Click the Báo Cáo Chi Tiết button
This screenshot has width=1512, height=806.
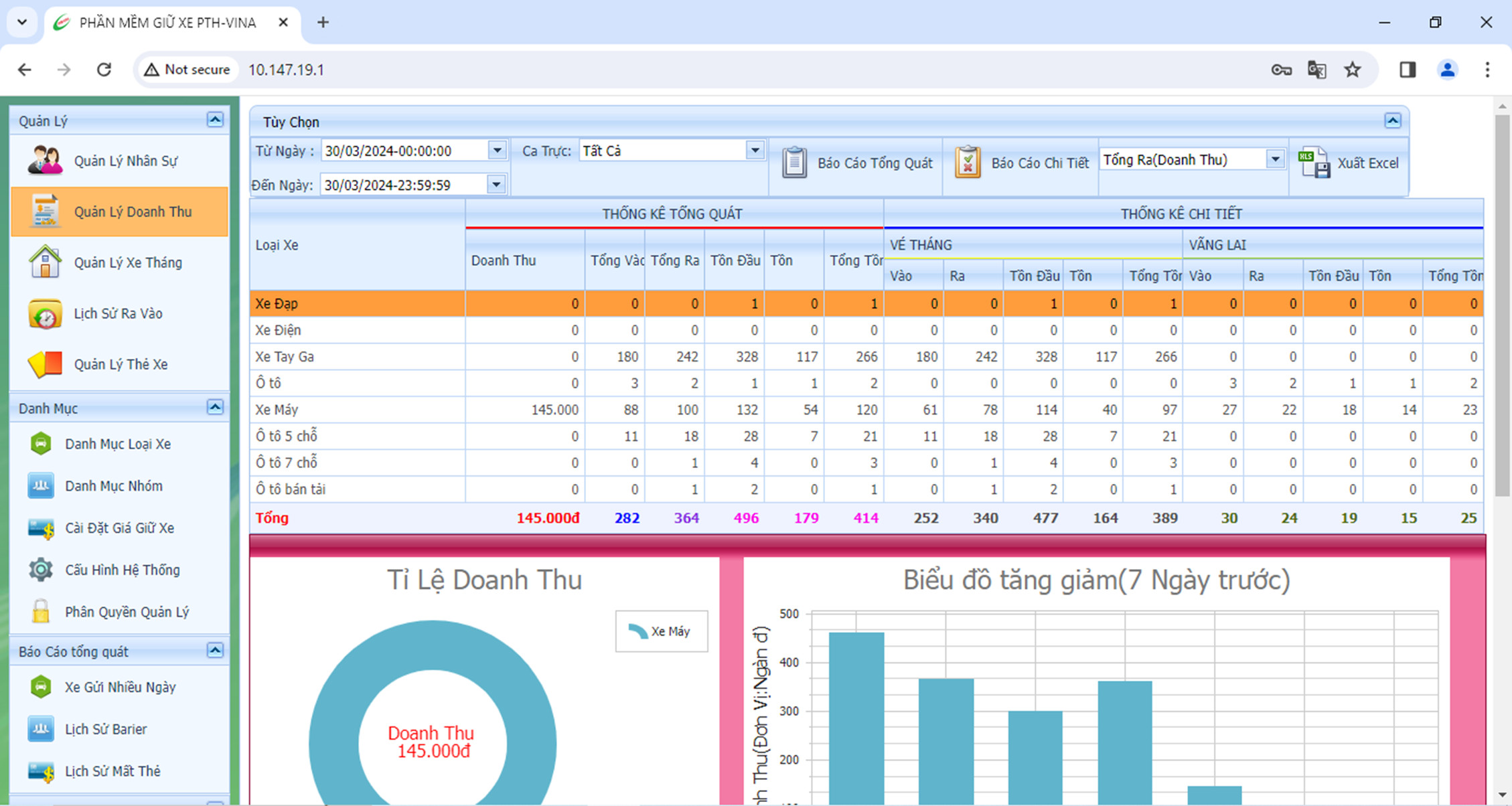click(x=1021, y=163)
